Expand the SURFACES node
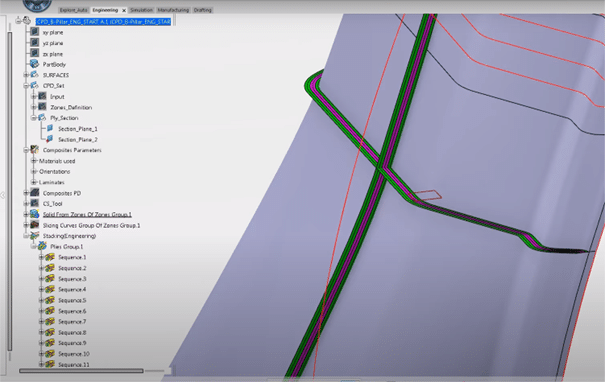Image resolution: width=605 pixels, height=382 pixels. coord(26,75)
